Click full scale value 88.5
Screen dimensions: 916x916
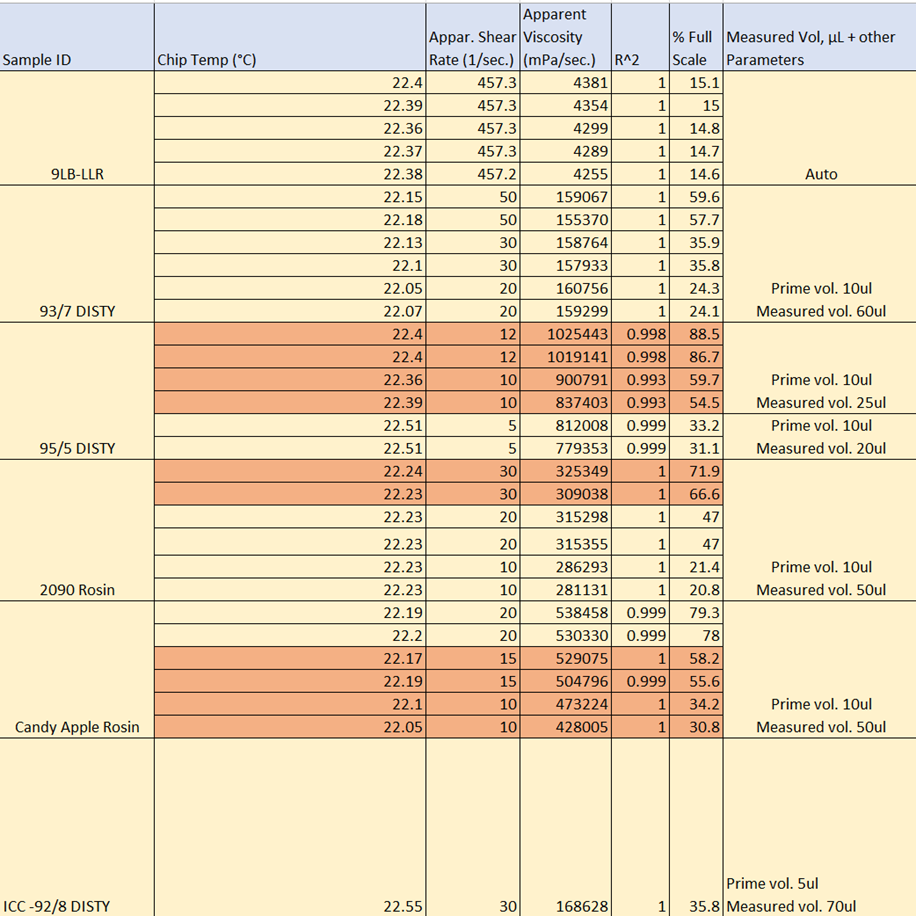pos(696,334)
